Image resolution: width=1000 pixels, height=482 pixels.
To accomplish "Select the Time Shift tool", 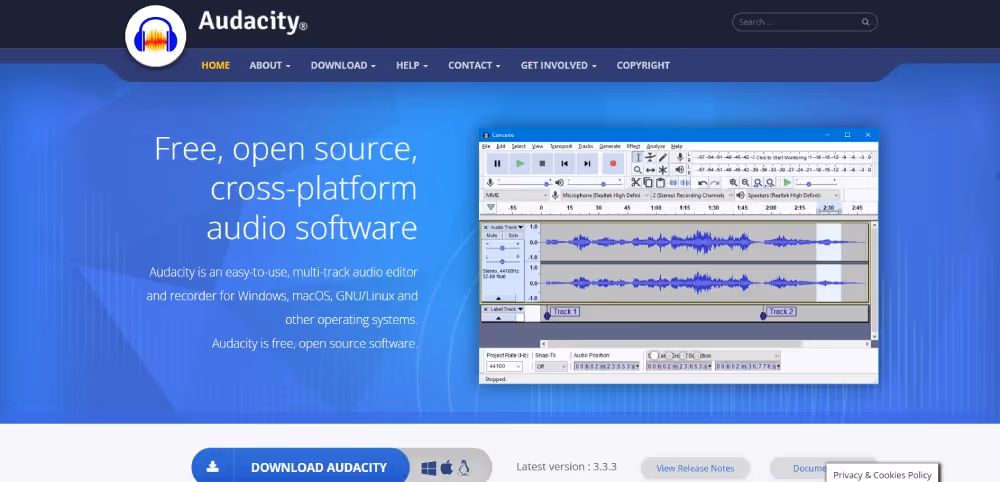I will pyautogui.click(x=650, y=170).
